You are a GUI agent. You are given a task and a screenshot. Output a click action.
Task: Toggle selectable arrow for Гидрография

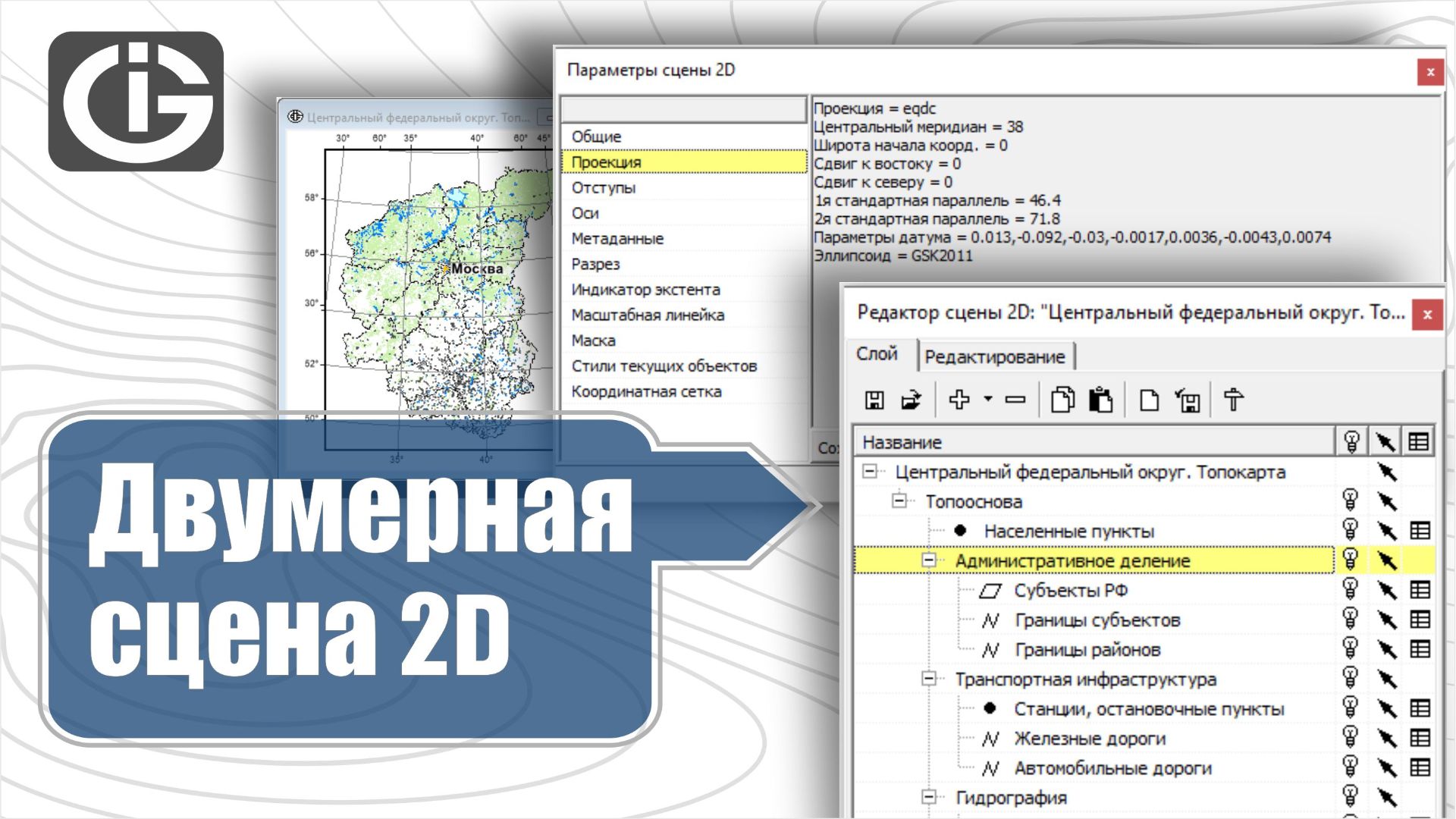tap(1387, 797)
